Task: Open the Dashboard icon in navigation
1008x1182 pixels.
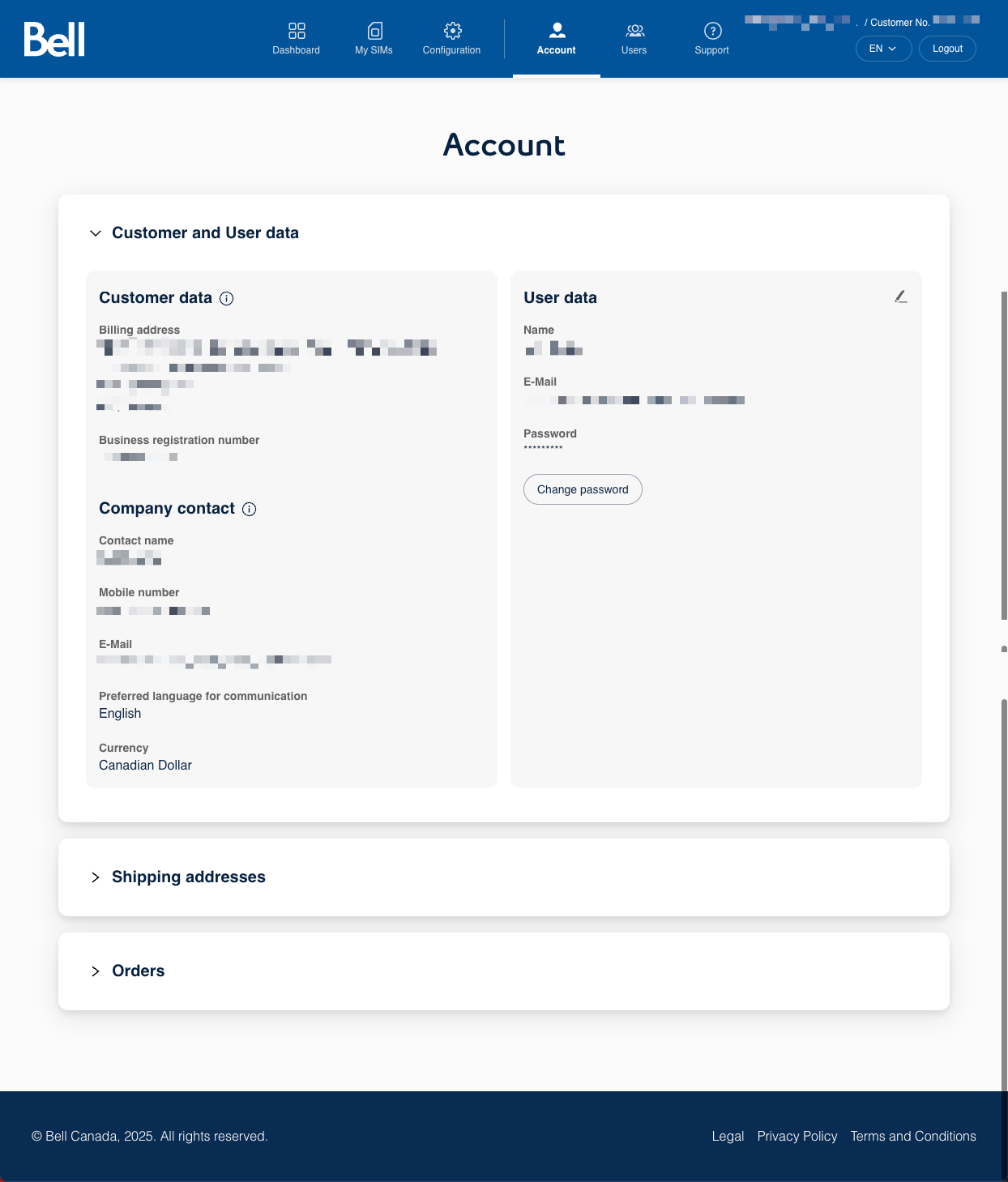Action: pos(297,31)
